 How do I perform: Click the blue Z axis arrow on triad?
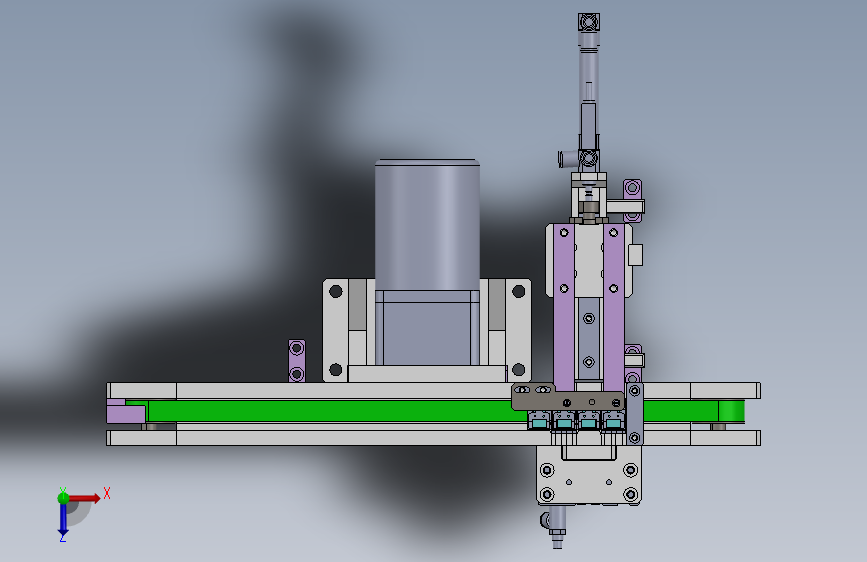[63, 520]
